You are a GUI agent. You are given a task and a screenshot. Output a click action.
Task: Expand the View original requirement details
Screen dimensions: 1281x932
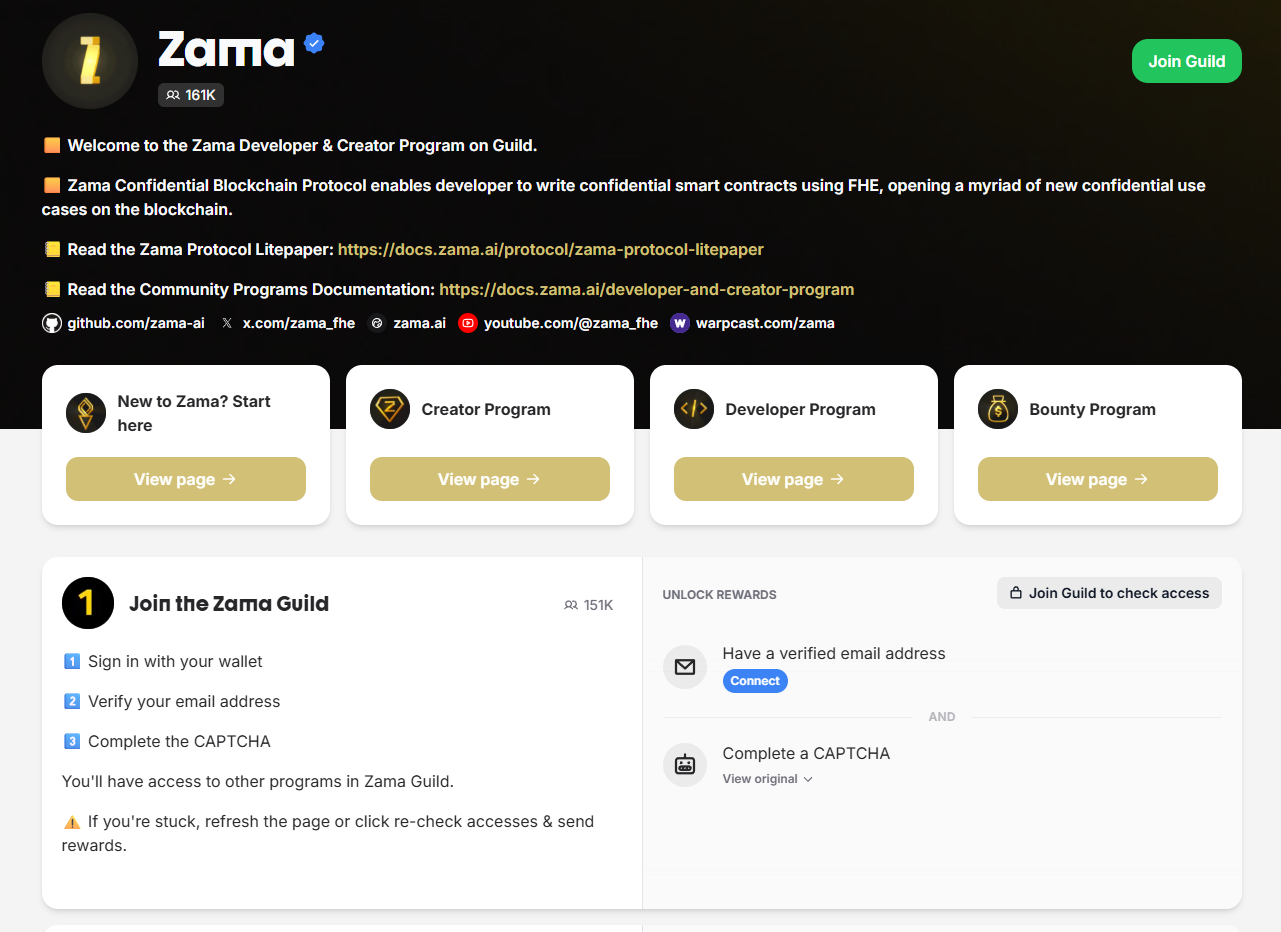point(767,778)
